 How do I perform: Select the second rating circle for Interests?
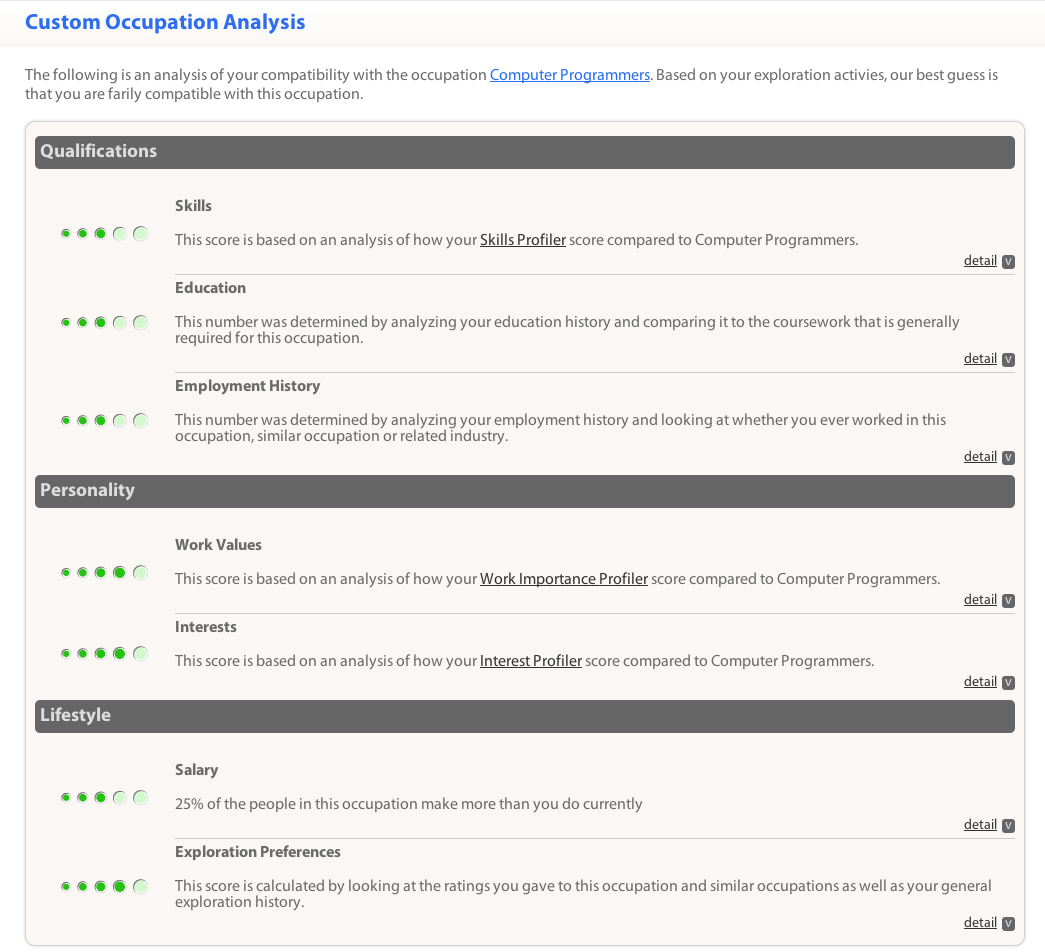(83, 653)
